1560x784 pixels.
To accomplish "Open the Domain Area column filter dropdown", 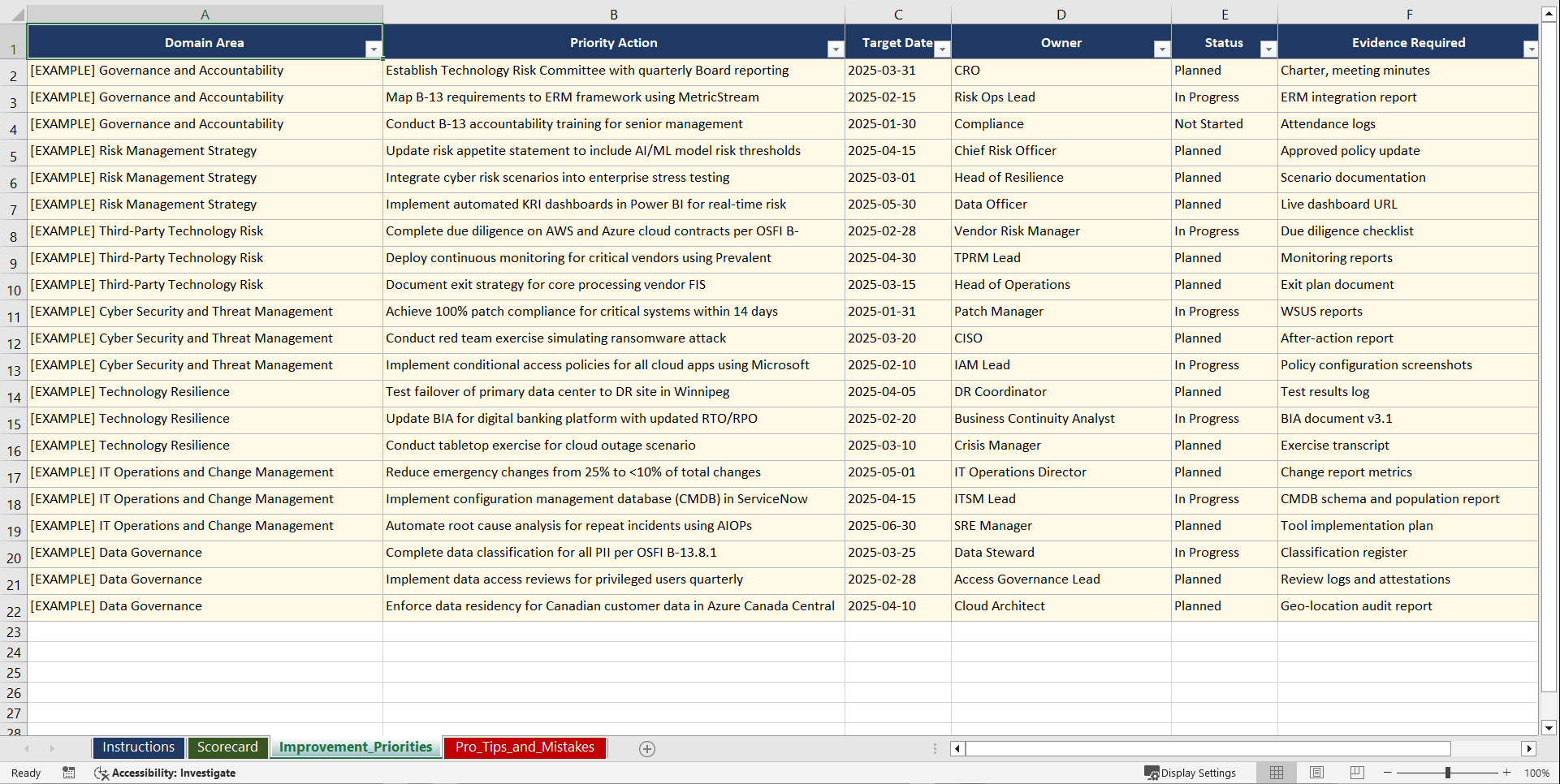I will coord(374,49).
